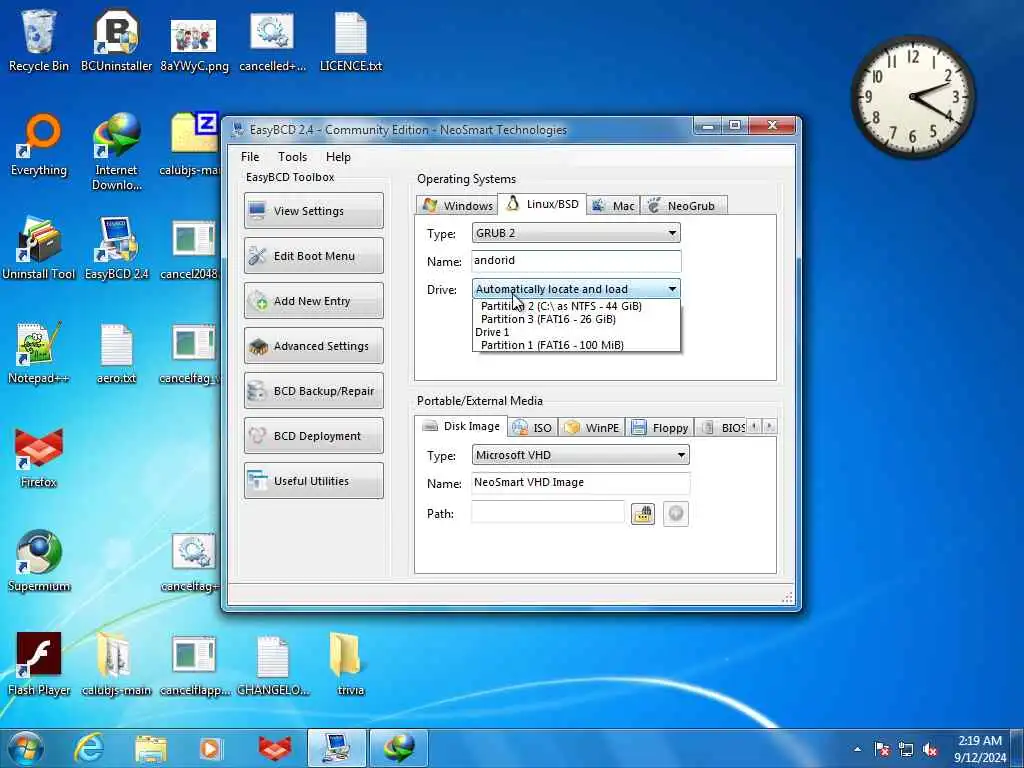Viewport: 1024px width, 768px height.
Task: Open the Microsoft VHD type dropdown
Action: (581, 455)
